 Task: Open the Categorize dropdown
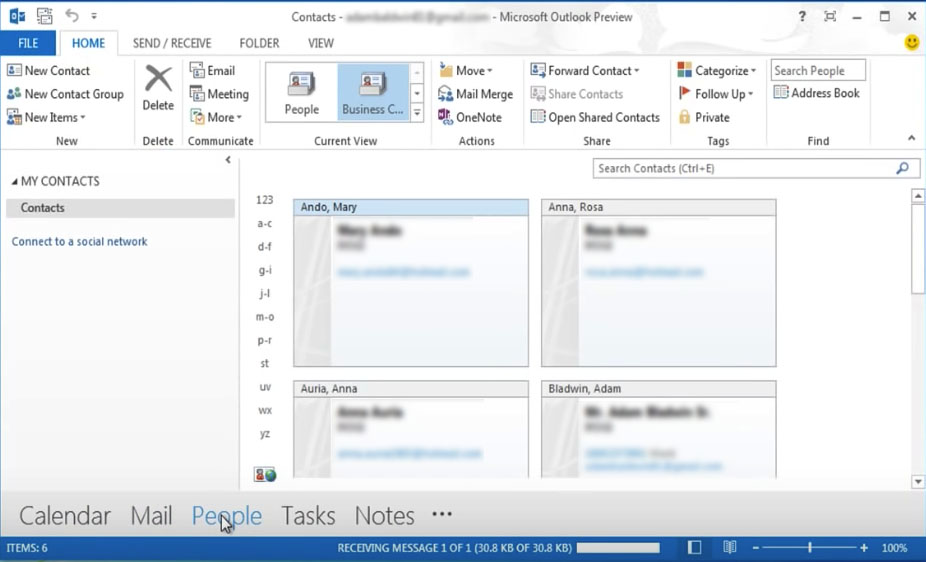[x=716, y=70]
